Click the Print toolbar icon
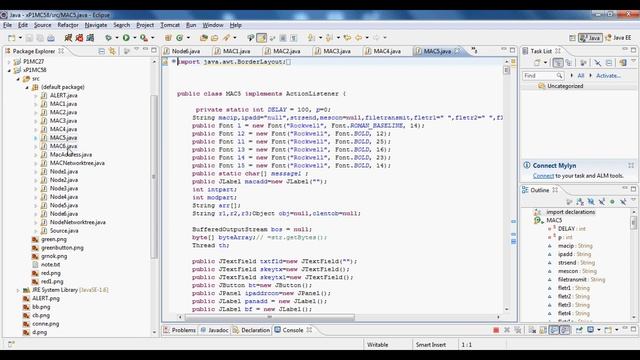 51,38
